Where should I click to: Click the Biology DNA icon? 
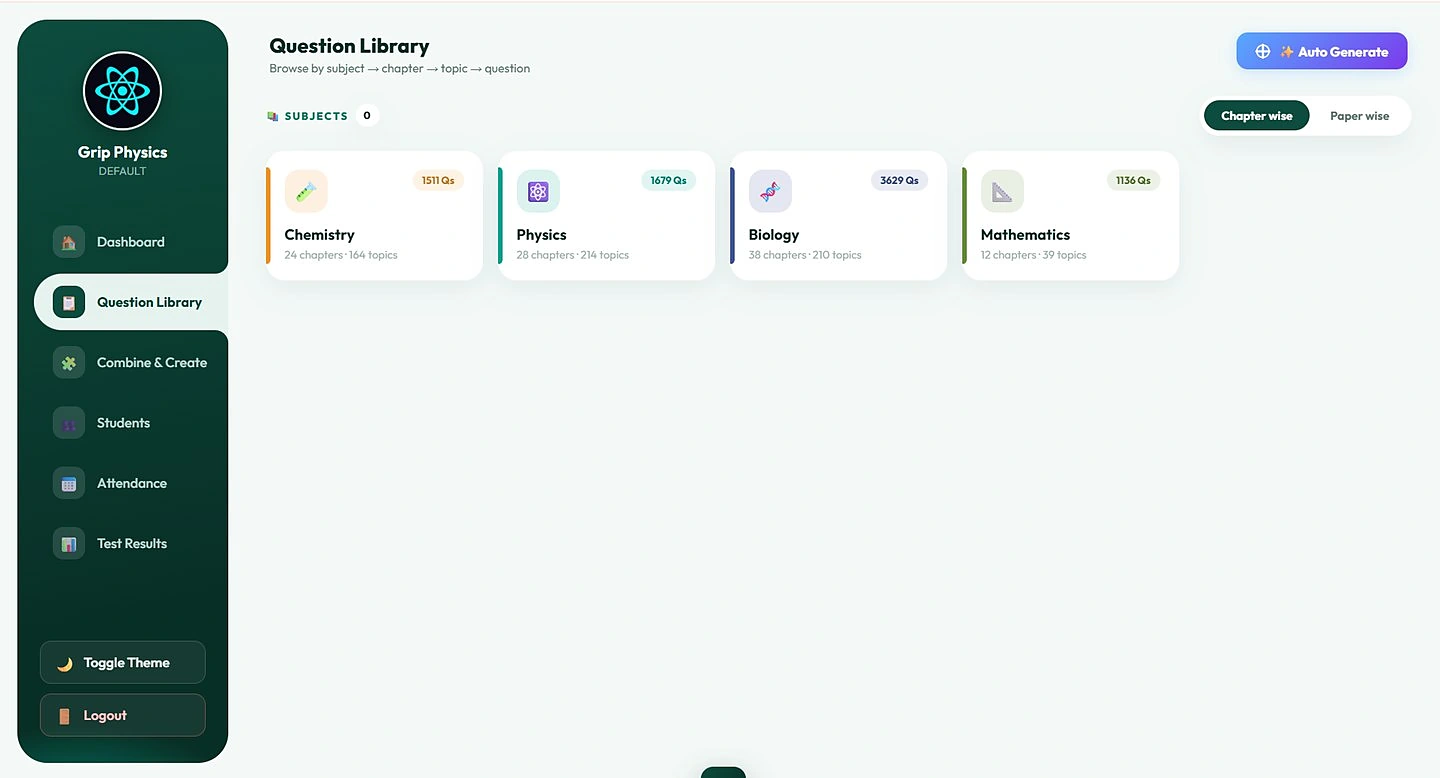[770, 191]
